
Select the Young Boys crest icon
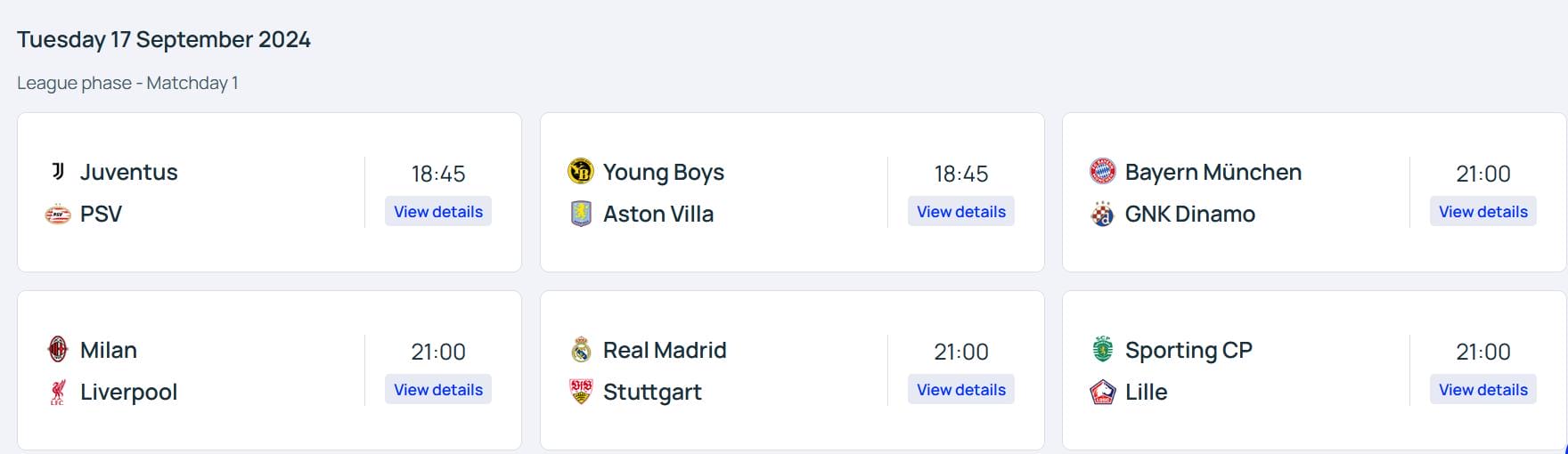pyautogui.click(x=581, y=171)
